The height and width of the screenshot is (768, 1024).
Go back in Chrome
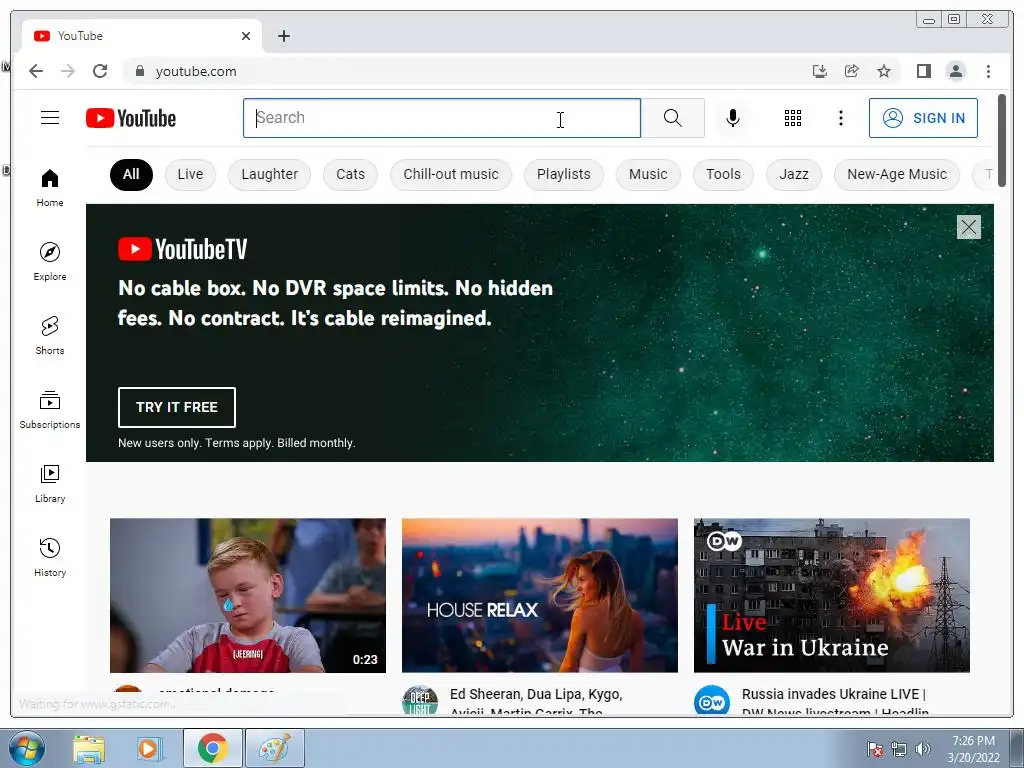(36, 71)
